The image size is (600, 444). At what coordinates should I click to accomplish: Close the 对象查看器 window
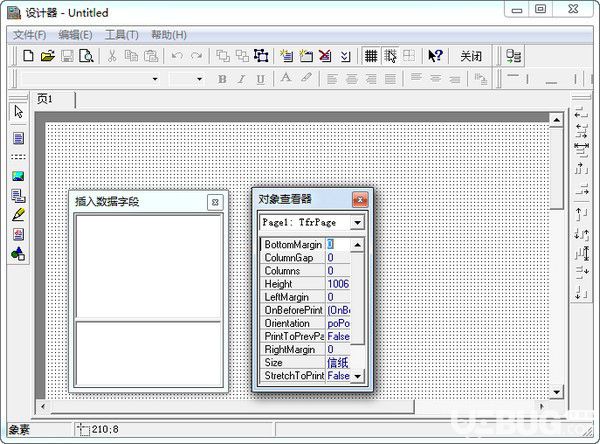click(360, 199)
